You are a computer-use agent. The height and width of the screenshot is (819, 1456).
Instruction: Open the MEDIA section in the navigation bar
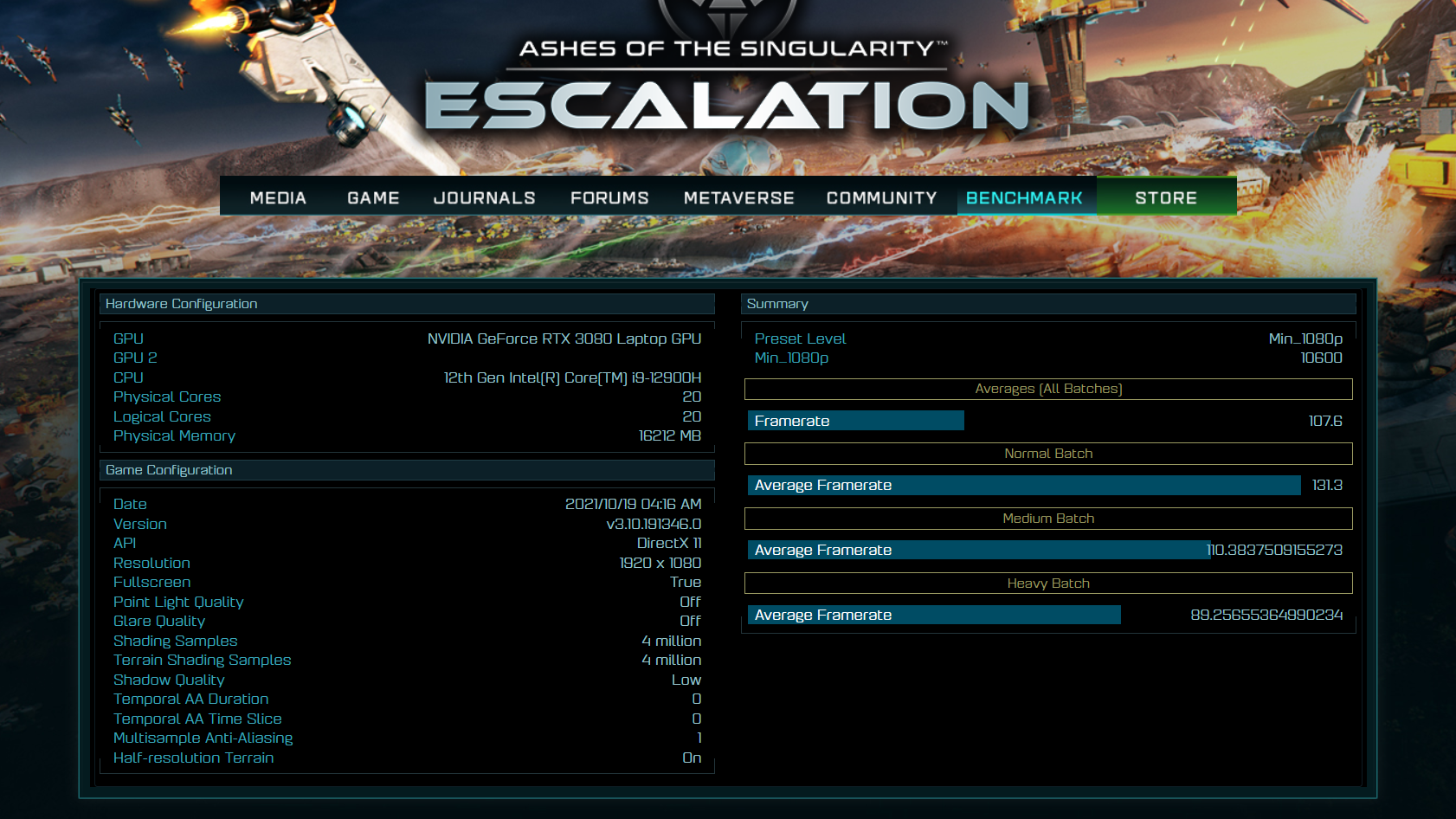[277, 197]
